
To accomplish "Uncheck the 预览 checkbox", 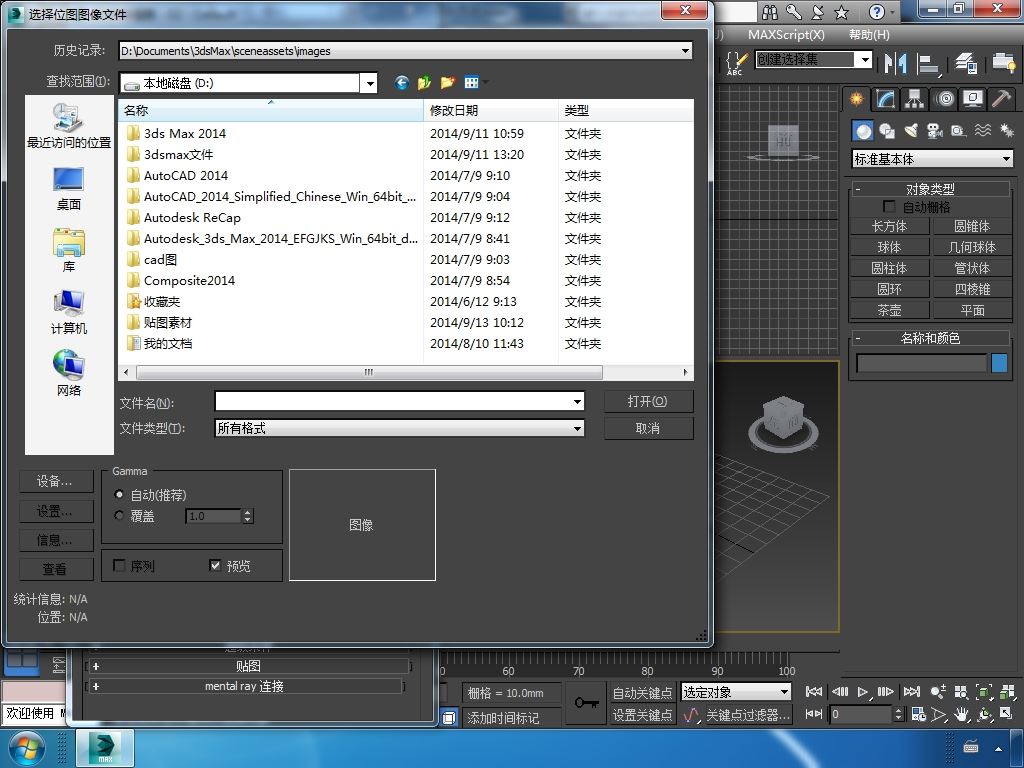I will click(215, 566).
